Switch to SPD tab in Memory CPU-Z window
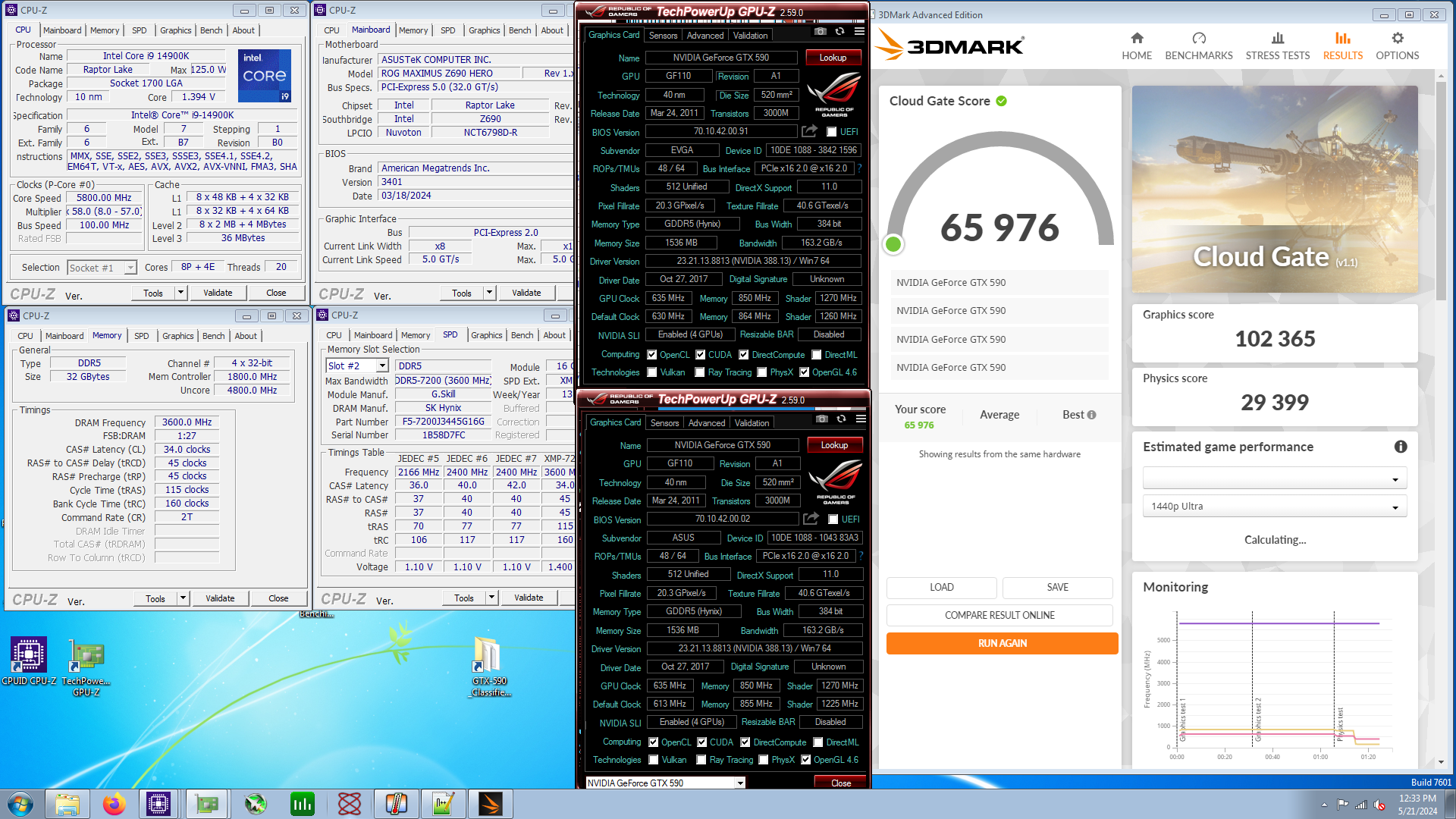The height and width of the screenshot is (819, 1456). tap(141, 336)
